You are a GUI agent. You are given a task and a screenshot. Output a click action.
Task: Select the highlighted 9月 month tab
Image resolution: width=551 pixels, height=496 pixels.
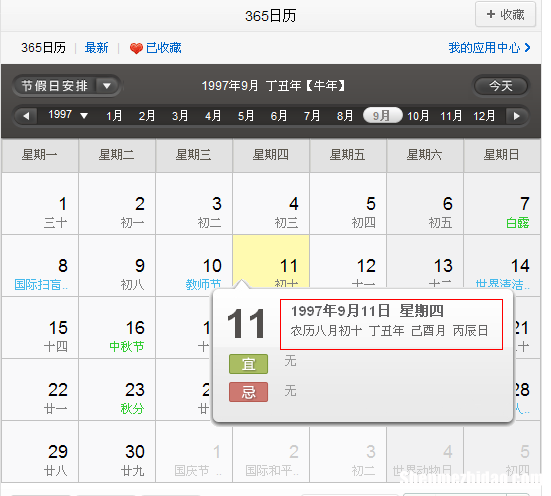pos(382,115)
